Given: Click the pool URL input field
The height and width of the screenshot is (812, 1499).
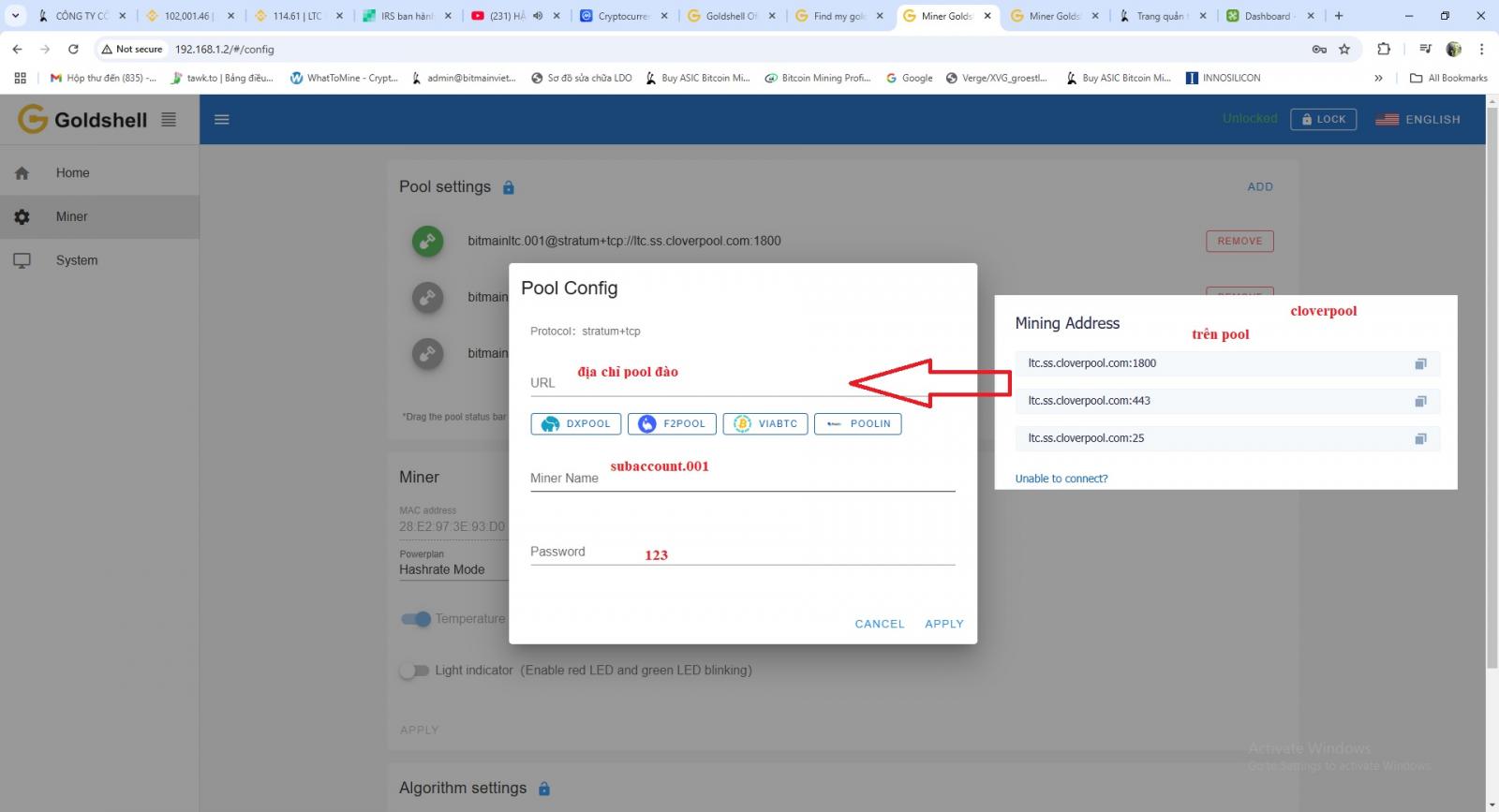Looking at the screenshot, I should (742, 381).
